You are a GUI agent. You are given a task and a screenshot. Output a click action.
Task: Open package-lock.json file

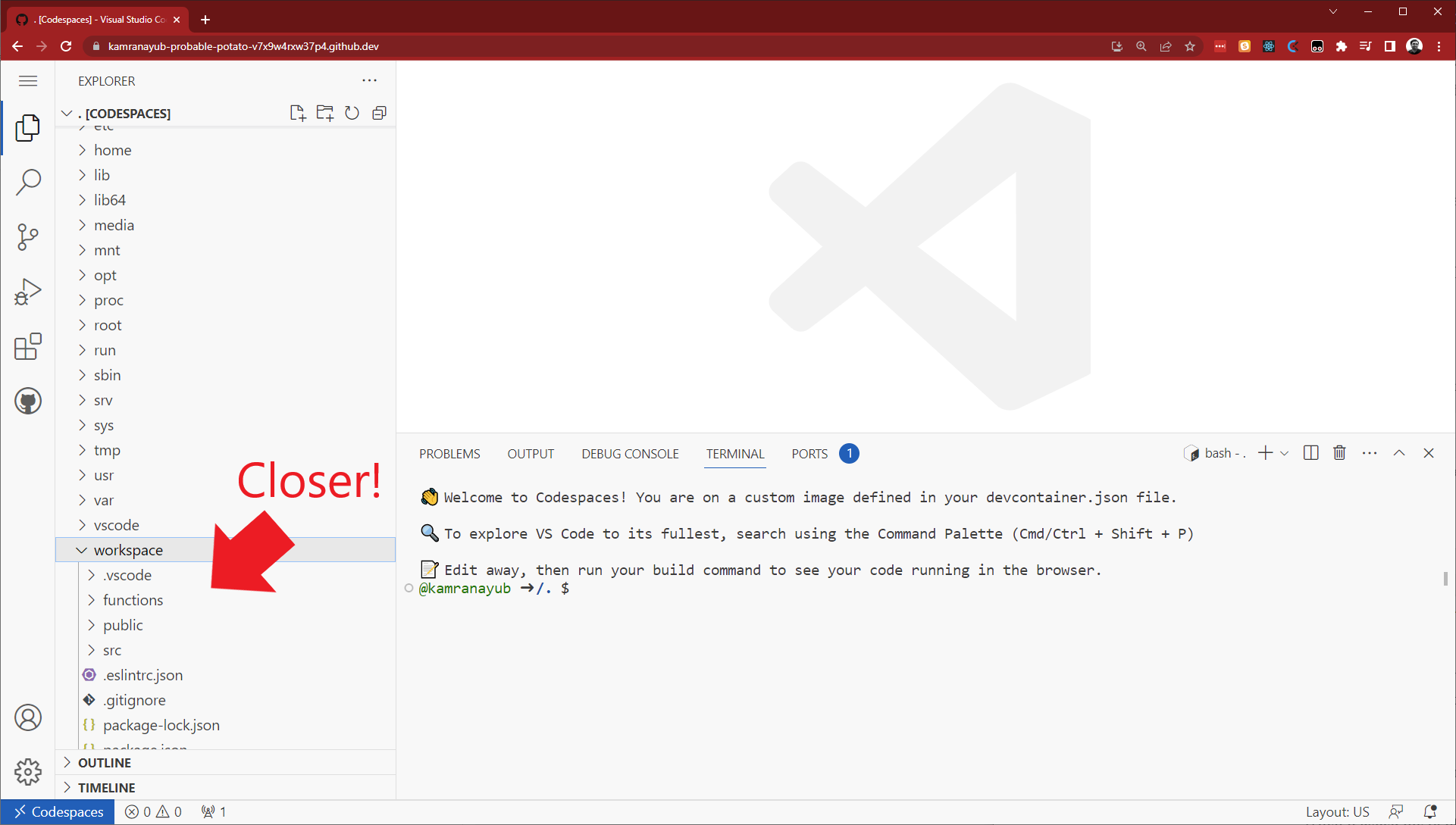click(161, 725)
